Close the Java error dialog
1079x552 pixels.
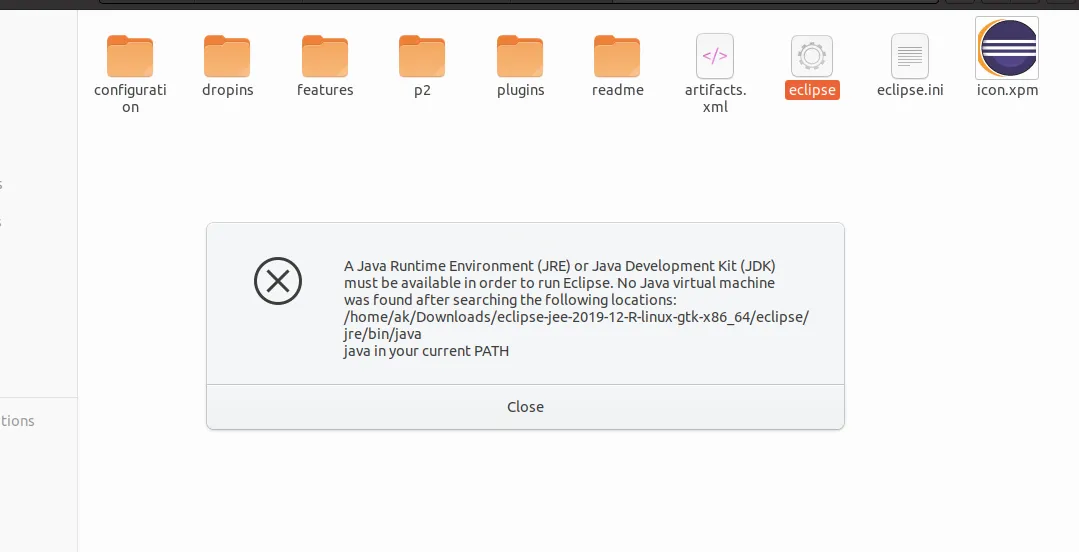pyautogui.click(x=525, y=407)
